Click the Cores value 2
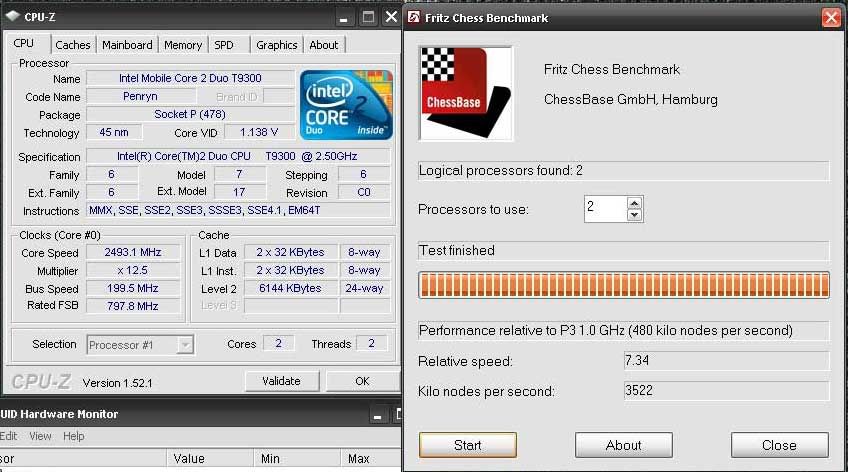 pos(279,343)
